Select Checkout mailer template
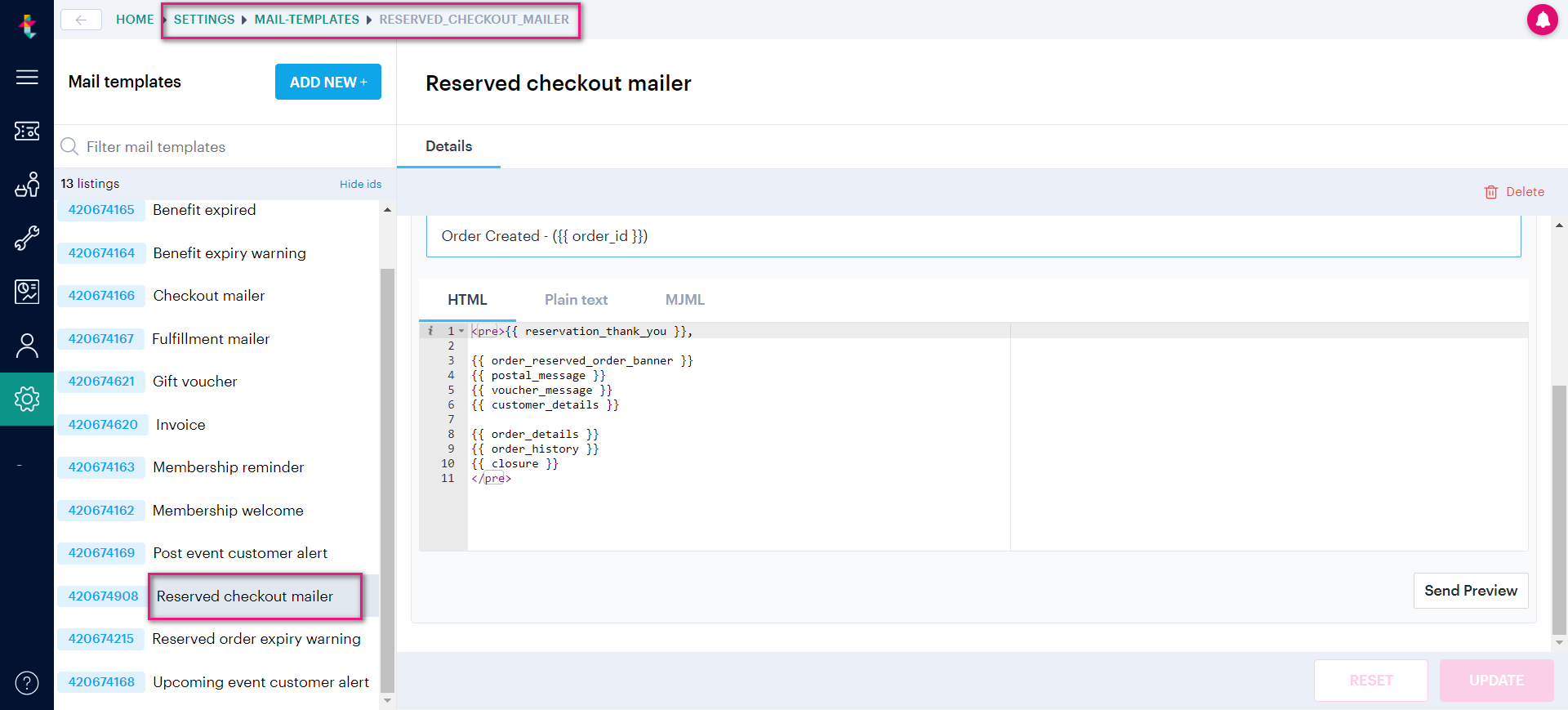Screen dimensions: 1568x710 (209, 296)
